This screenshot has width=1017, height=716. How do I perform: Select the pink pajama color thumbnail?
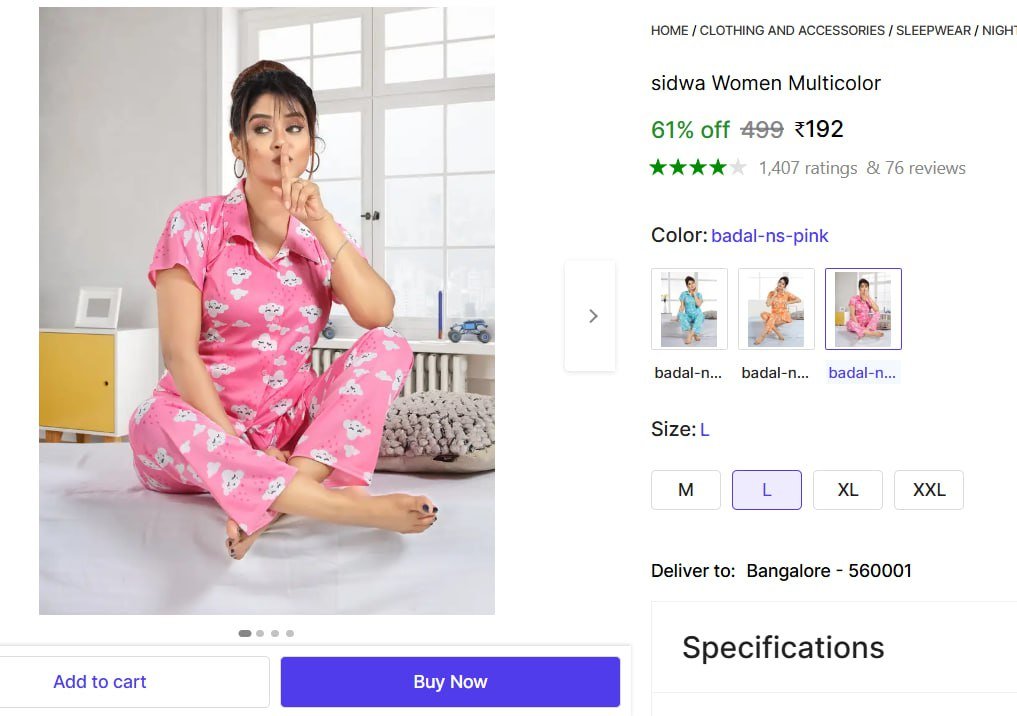pyautogui.click(x=863, y=309)
